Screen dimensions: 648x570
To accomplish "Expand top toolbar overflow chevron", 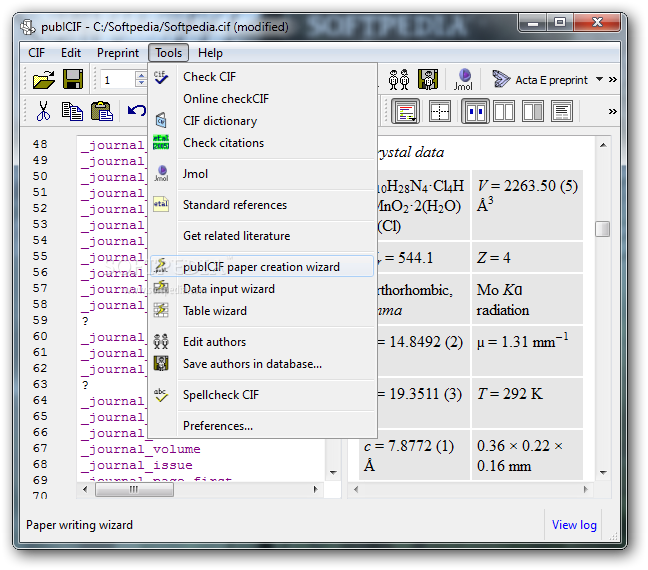I will point(612,79).
